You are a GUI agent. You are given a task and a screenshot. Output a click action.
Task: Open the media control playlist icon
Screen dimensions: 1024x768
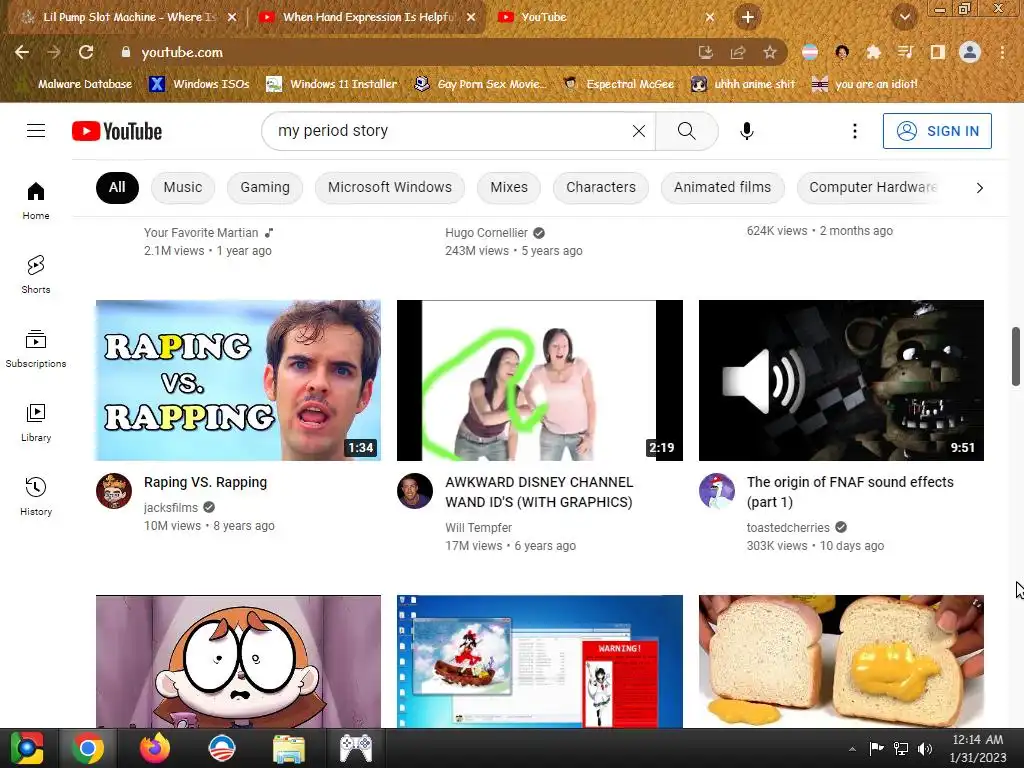coord(905,52)
